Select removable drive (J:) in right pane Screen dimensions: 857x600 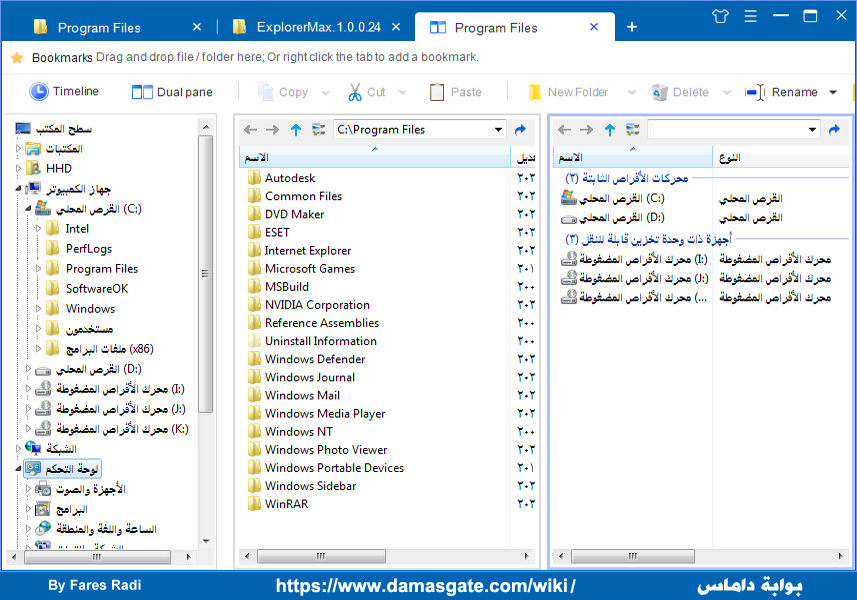click(634, 278)
